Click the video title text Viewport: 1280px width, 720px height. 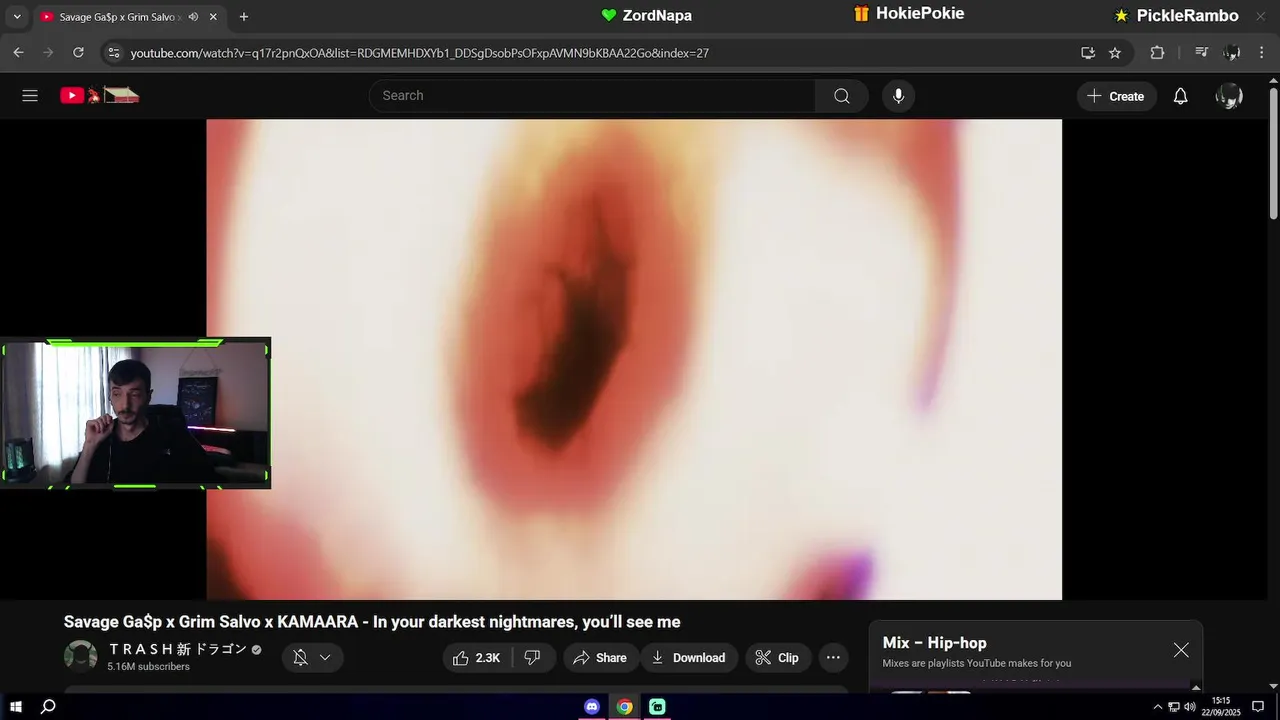372,622
